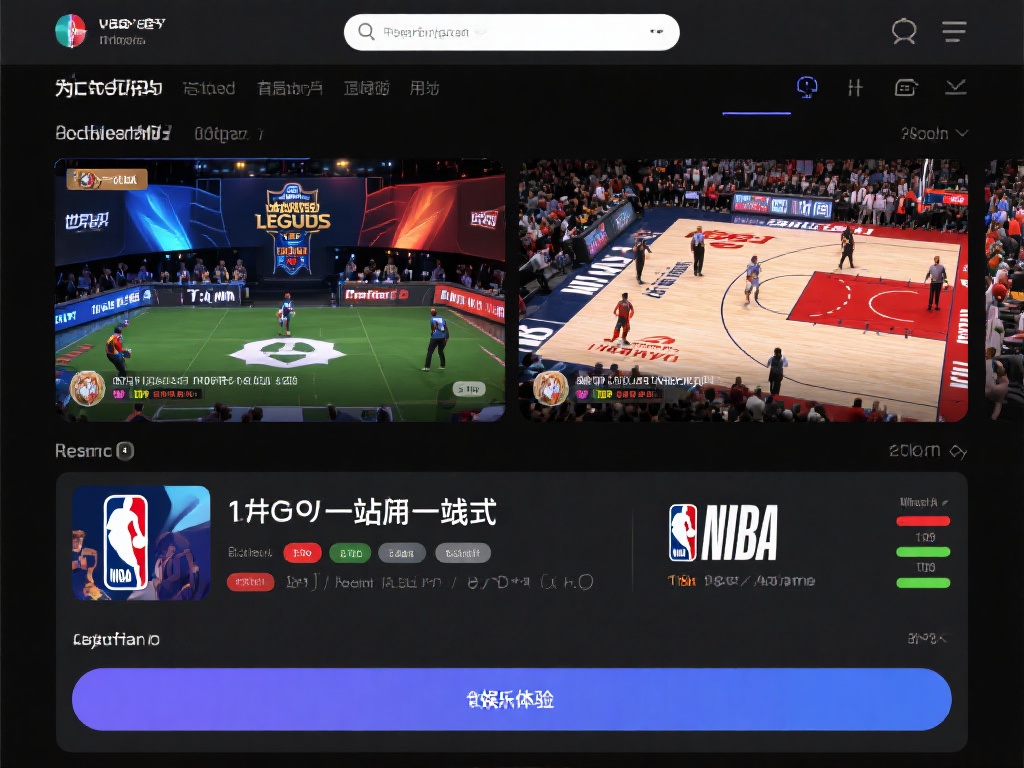Toggle the red tag pill beside artwork

[x=250, y=582]
